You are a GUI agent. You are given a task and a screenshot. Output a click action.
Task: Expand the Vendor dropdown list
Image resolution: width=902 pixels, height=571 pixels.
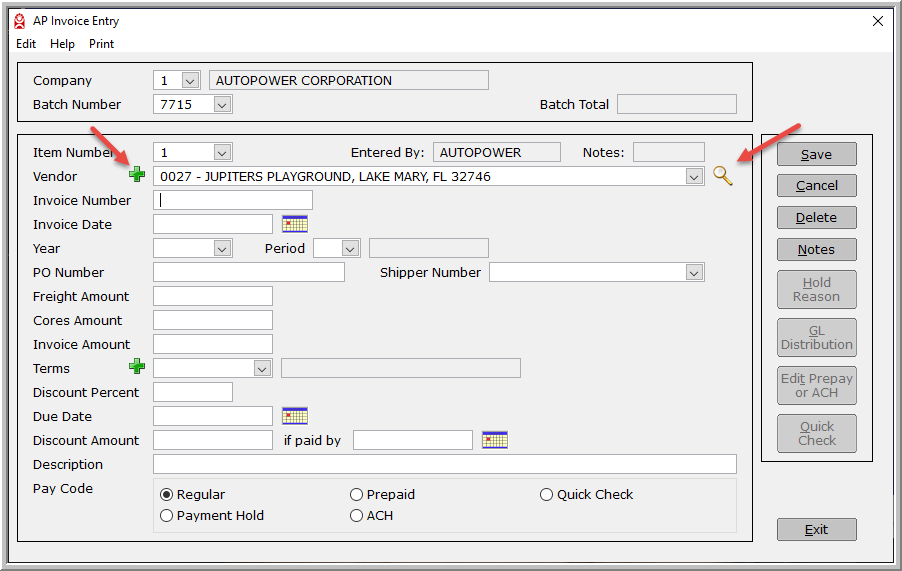pos(694,176)
